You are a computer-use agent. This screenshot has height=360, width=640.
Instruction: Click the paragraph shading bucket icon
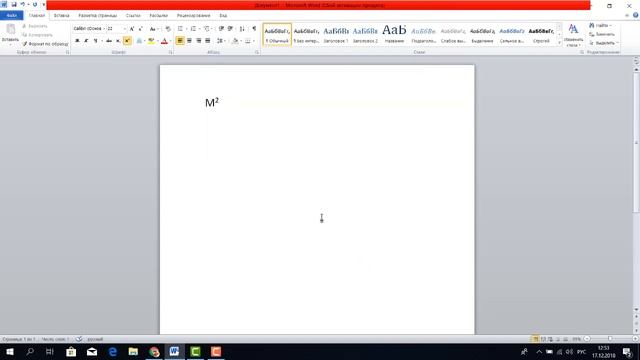(x=235, y=41)
